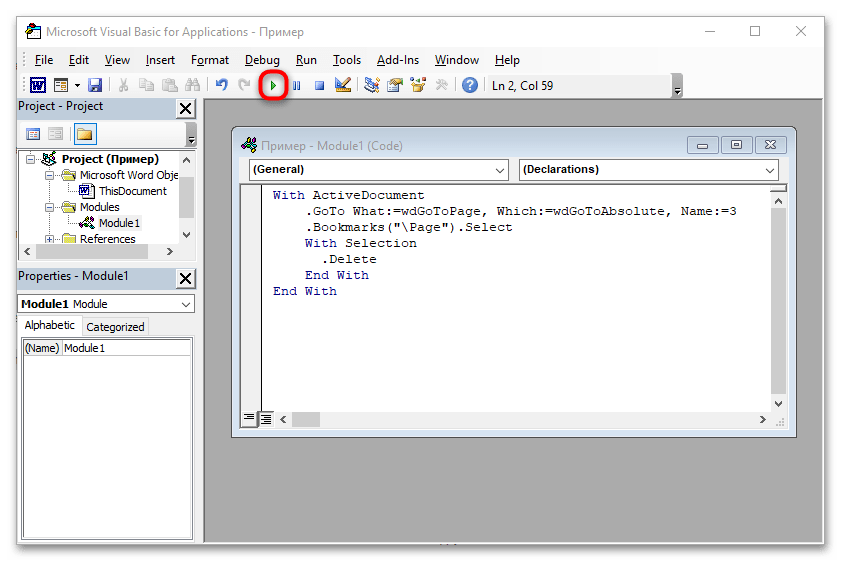
Task: Toggle Design Mode icon in toolbar
Action: 343,86
